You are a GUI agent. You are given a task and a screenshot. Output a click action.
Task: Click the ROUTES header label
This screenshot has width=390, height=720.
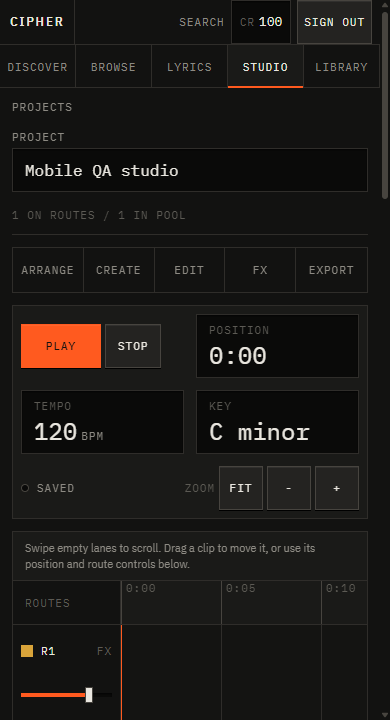pyautogui.click(x=47, y=603)
